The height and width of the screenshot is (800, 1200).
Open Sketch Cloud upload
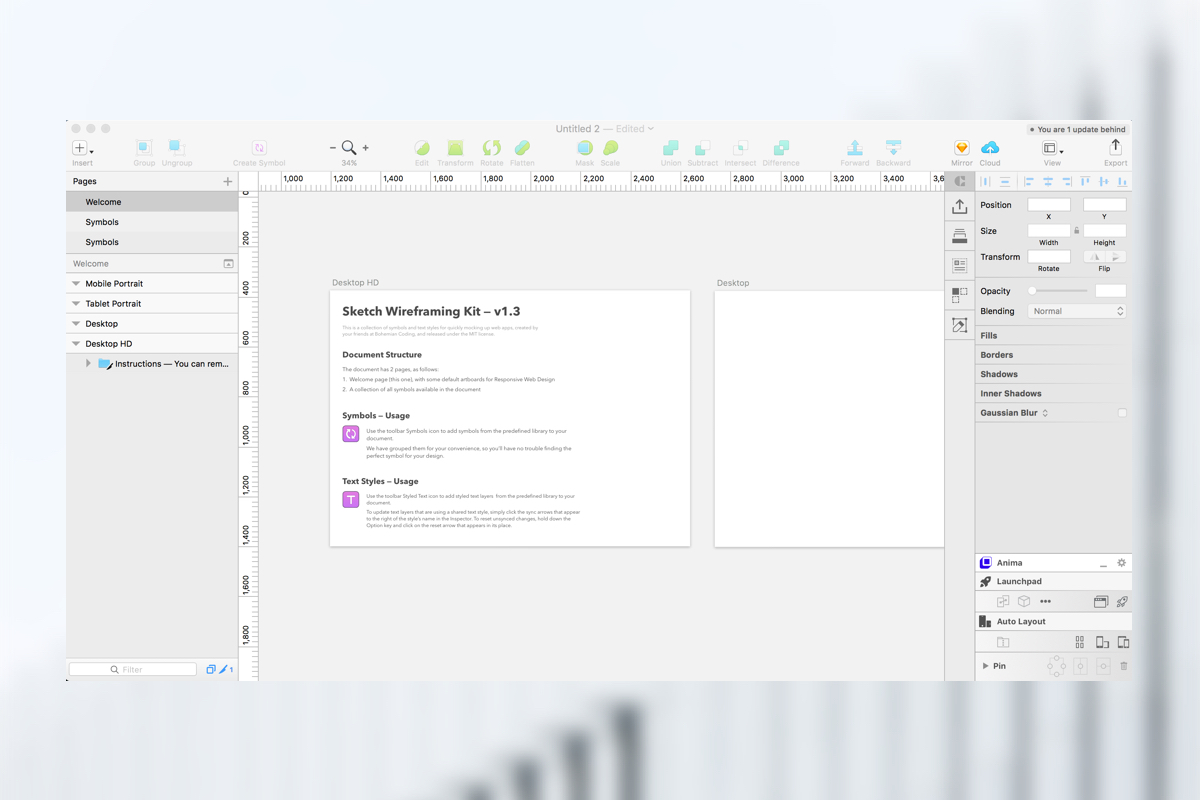990,148
